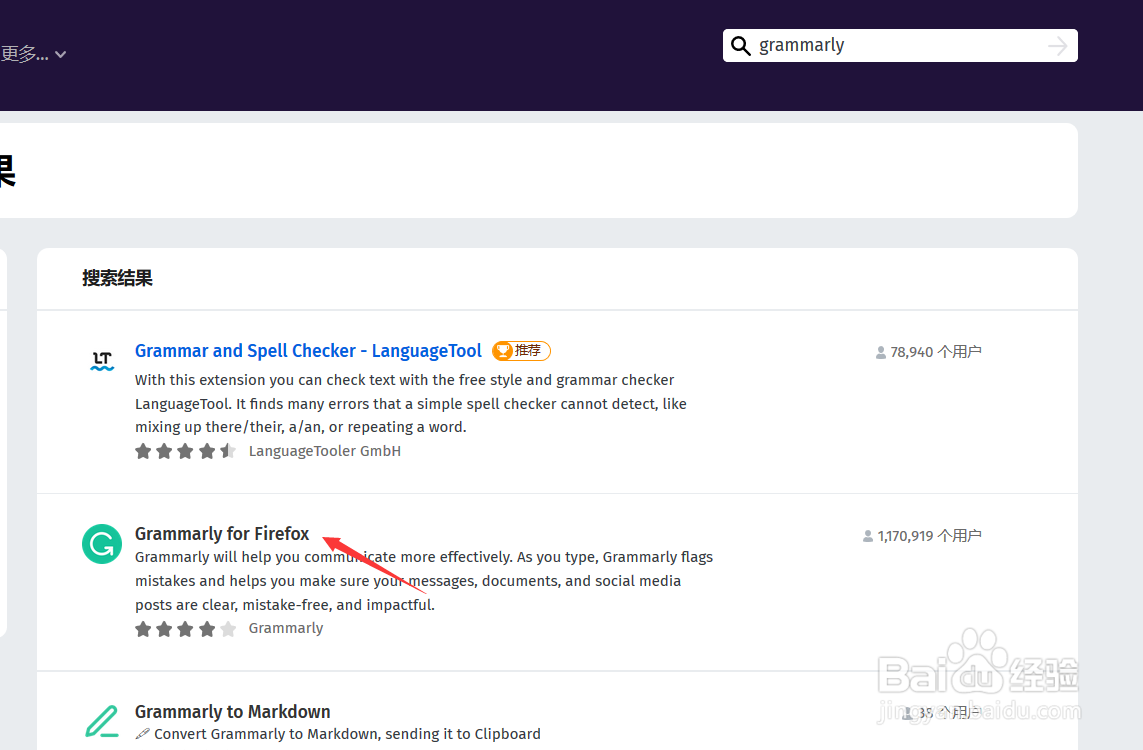1143x750 pixels.
Task: Open the LanguageTool extension icon
Action: point(102,360)
